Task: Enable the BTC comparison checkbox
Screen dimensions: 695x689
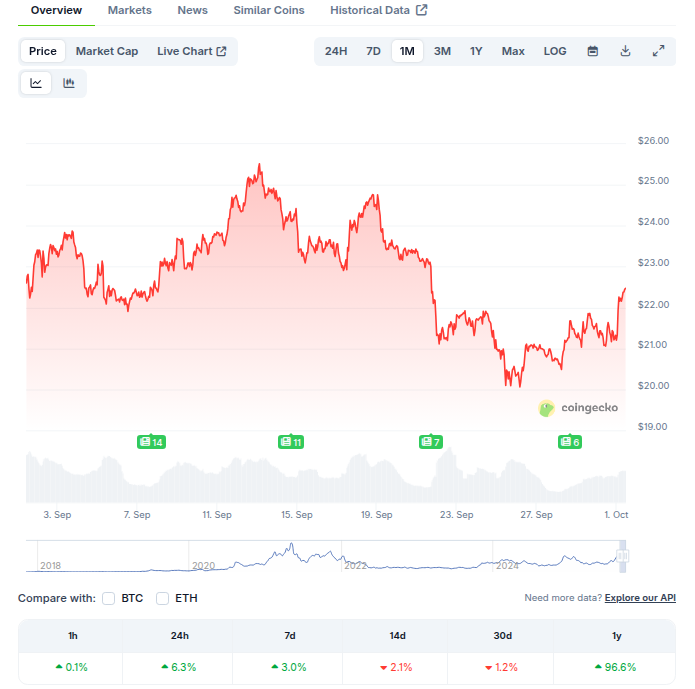Action: point(109,598)
